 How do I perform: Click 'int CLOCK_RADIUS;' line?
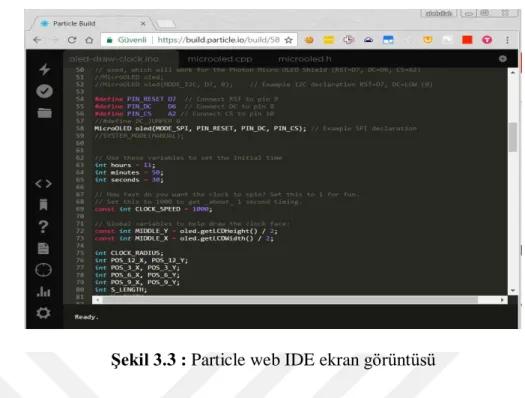pyautogui.click(x=129, y=253)
